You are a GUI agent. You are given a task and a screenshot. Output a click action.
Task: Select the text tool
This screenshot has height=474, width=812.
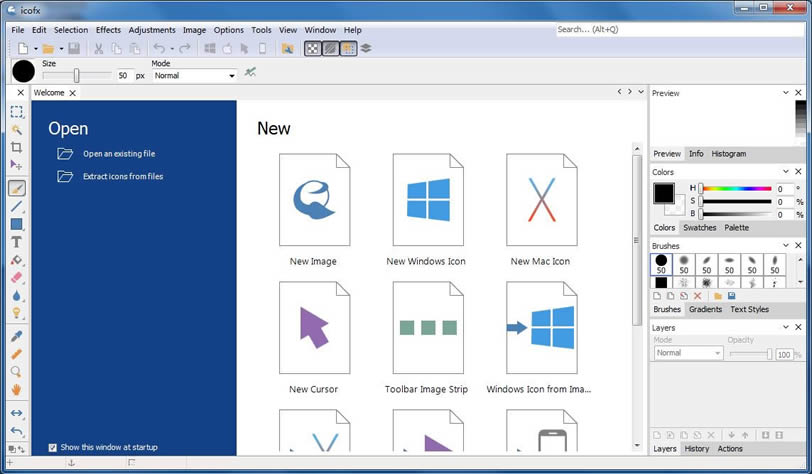[x=17, y=242]
